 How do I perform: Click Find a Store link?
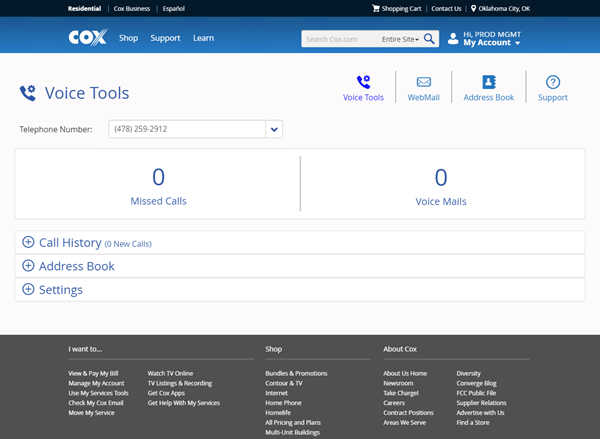coord(473,423)
